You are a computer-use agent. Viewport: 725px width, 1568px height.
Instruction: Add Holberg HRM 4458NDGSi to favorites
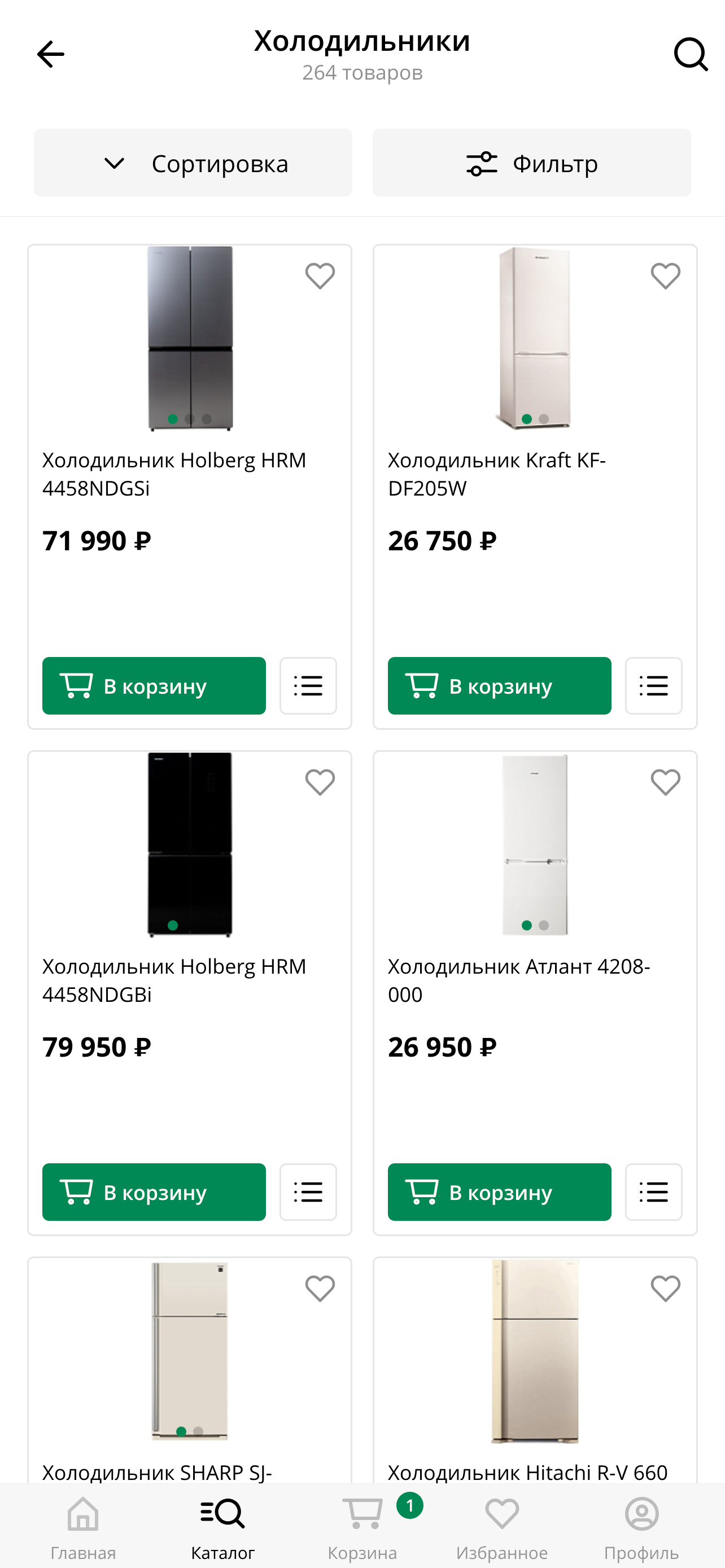[320, 276]
